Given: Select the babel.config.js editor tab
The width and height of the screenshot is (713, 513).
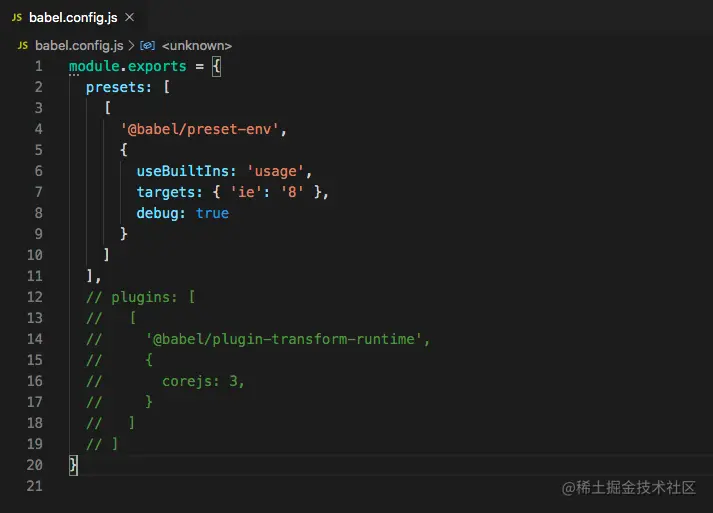Looking at the screenshot, I should (x=73, y=17).
